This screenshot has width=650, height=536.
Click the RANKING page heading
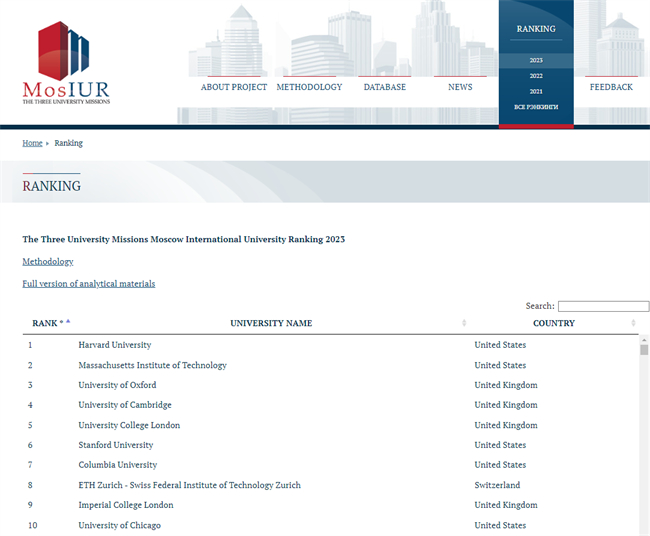click(51, 186)
